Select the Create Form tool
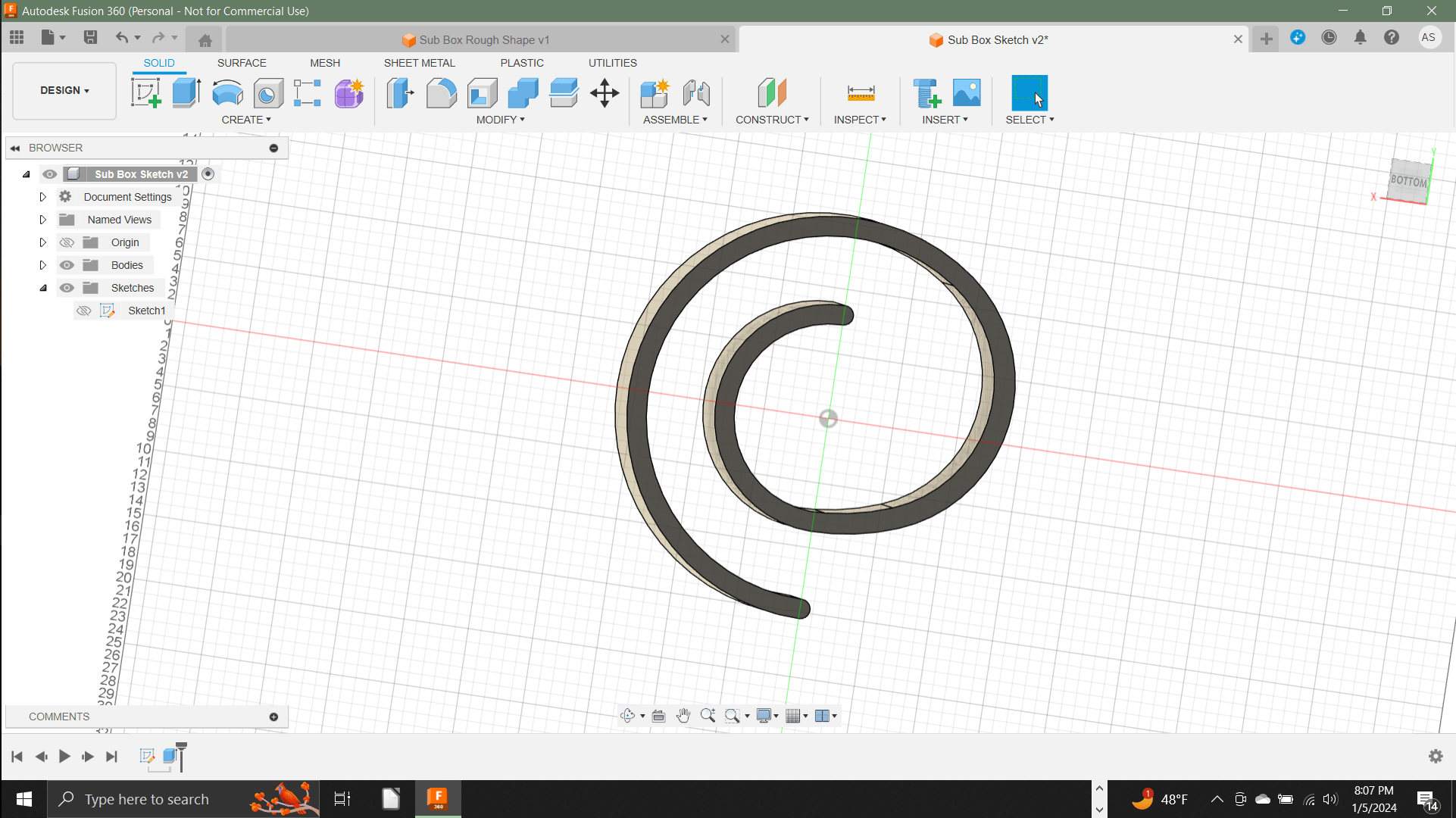Screen dimensions: 1456x818 349,93
